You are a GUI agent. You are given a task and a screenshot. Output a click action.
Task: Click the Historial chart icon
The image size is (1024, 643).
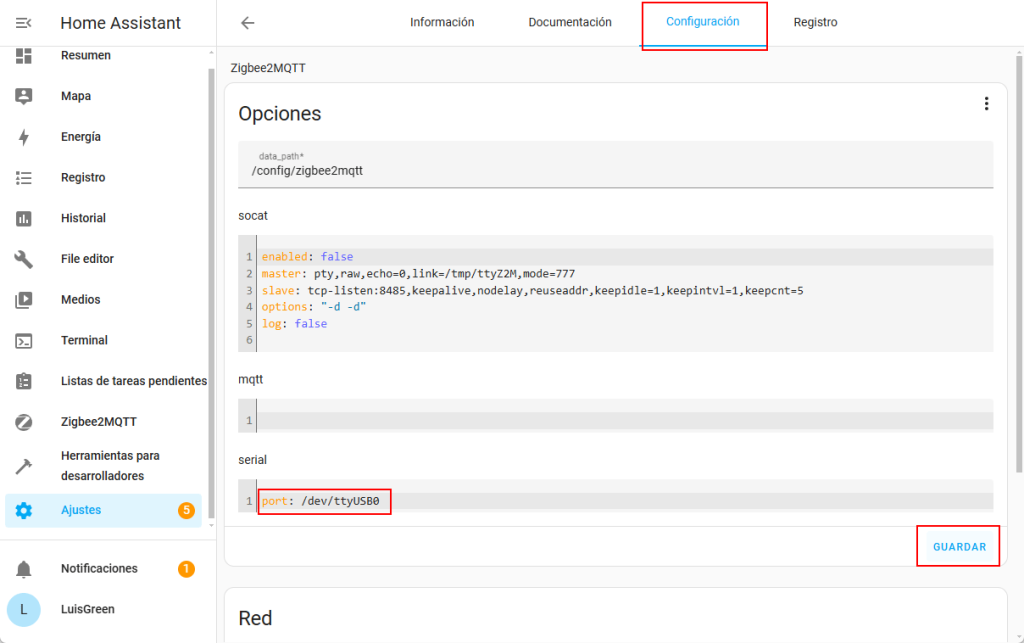click(24, 218)
